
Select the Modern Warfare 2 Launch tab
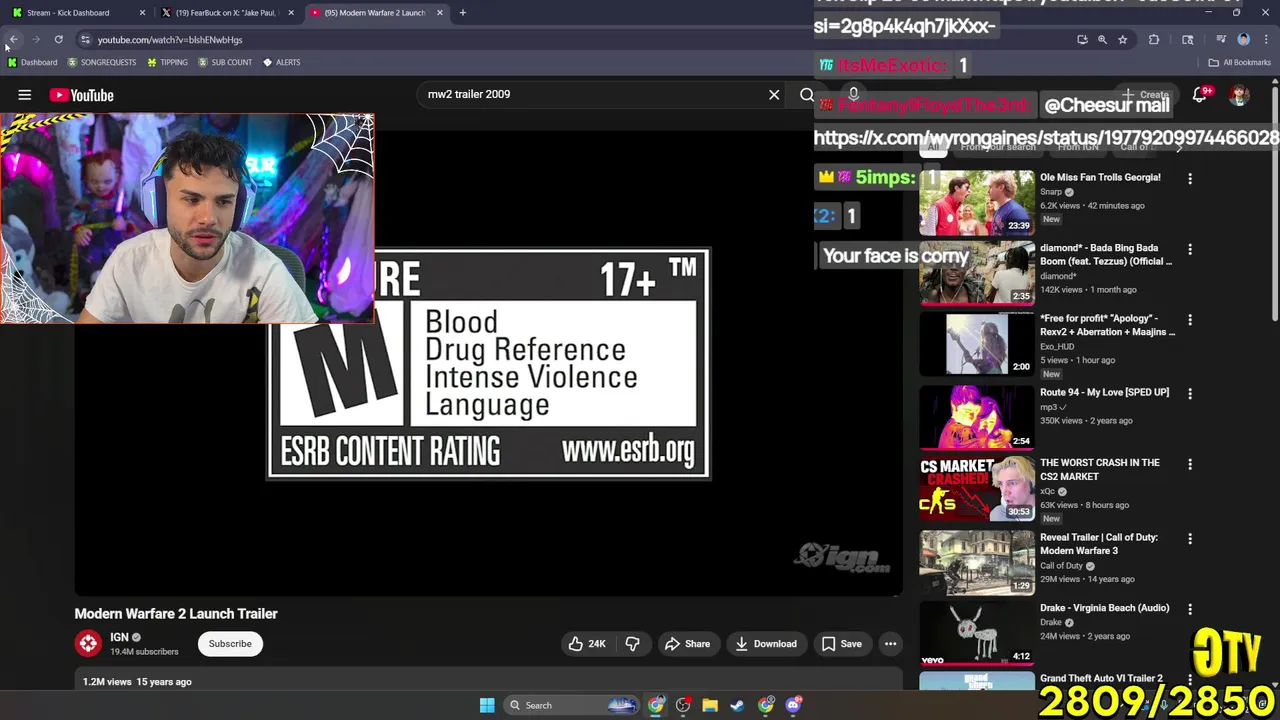(x=375, y=13)
